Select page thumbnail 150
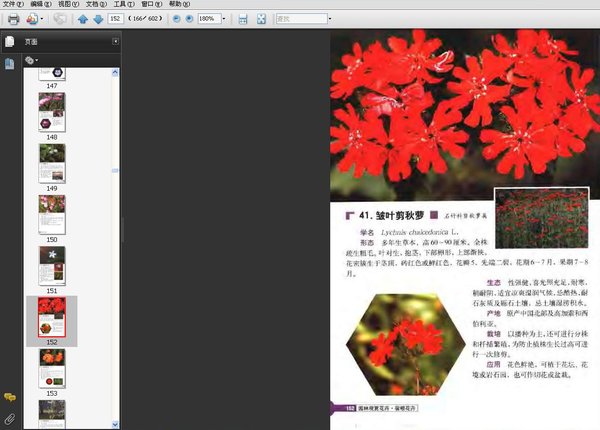 (x=52, y=215)
